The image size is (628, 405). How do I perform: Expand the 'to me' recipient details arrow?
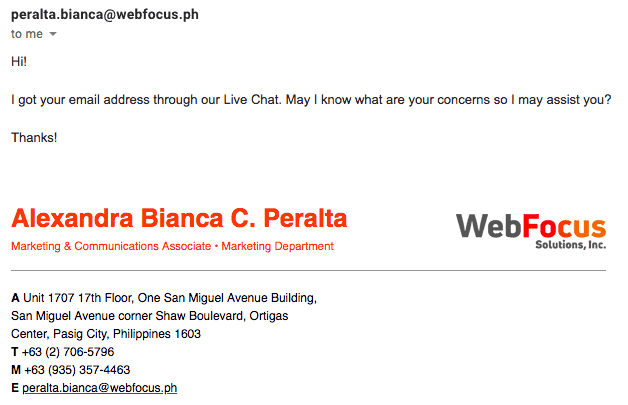point(53,34)
